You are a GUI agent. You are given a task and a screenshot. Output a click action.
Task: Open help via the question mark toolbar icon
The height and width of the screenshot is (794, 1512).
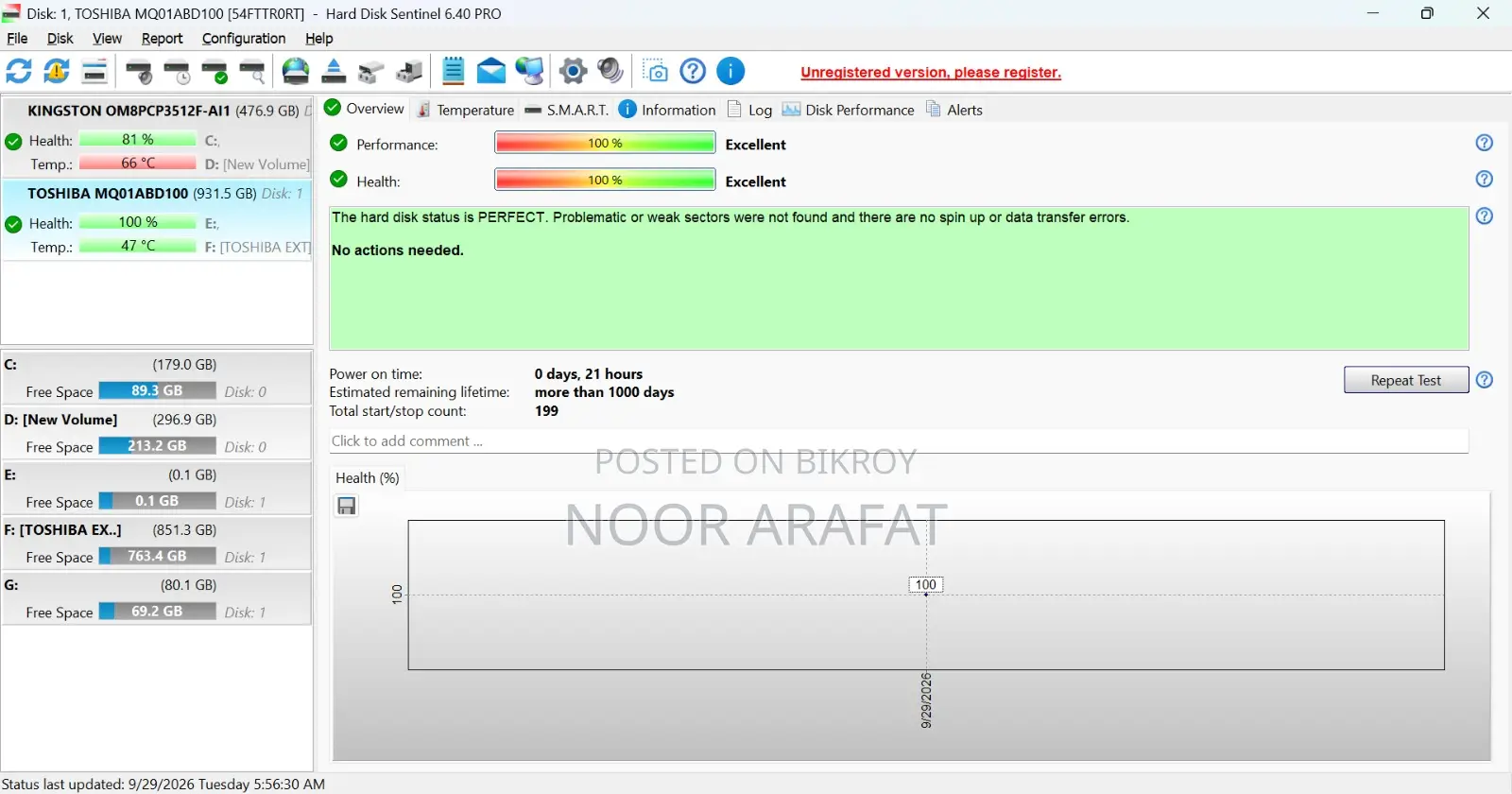[693, 71]
